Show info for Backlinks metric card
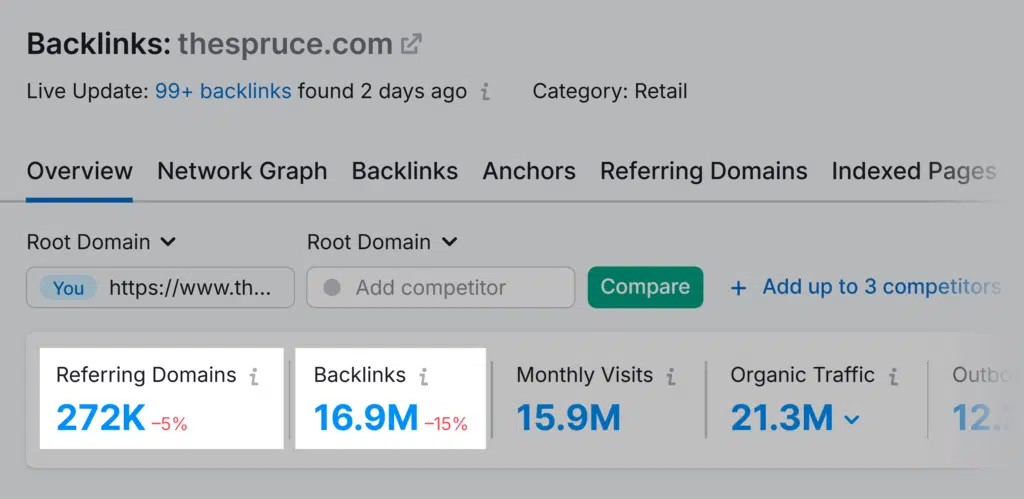 tap(424, 377)
